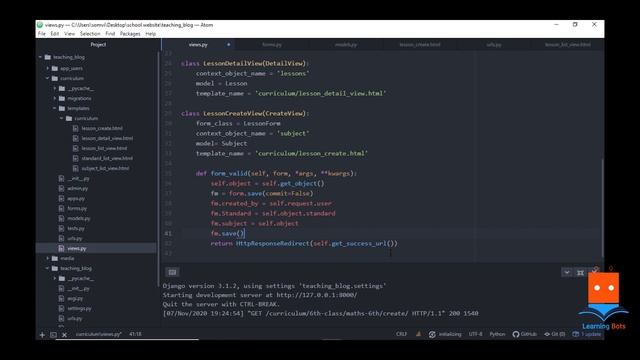
Task: Open the File menu
Action: [x=42, y=34]
